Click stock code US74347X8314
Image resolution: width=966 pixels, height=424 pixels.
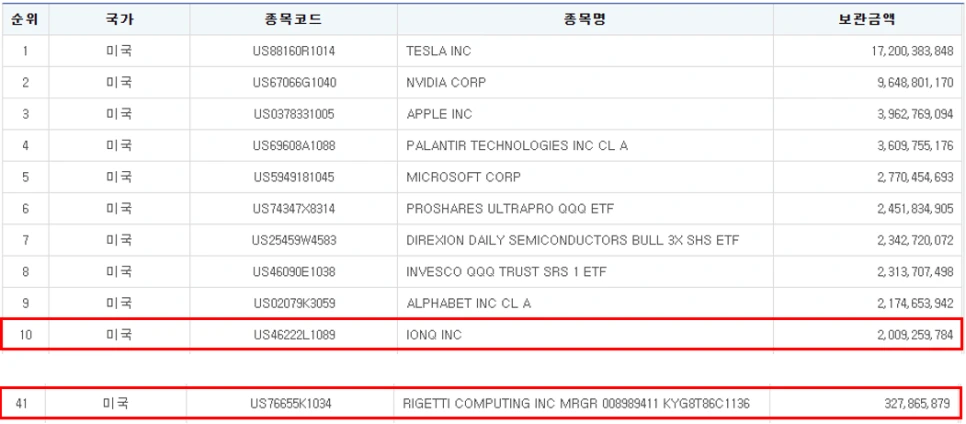click(294, 209)
